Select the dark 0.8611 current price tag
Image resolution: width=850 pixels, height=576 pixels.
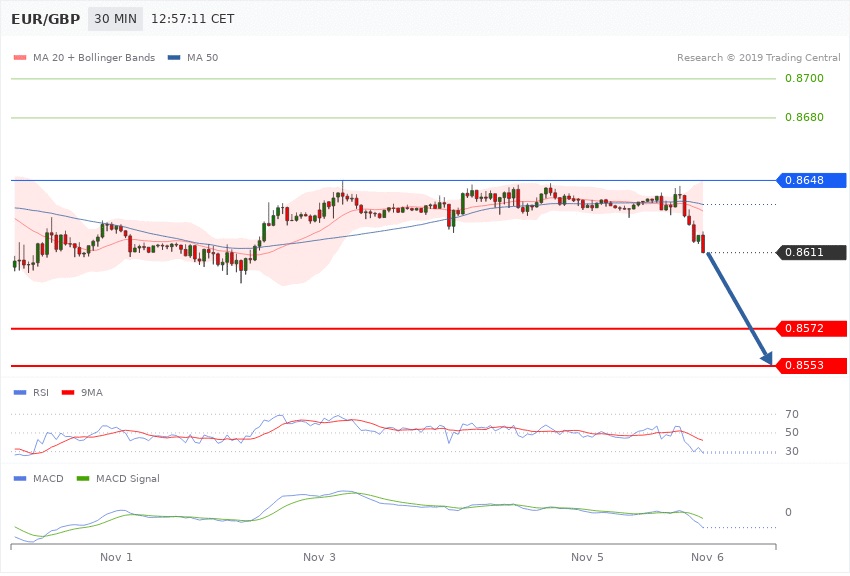tap(811, 253)
